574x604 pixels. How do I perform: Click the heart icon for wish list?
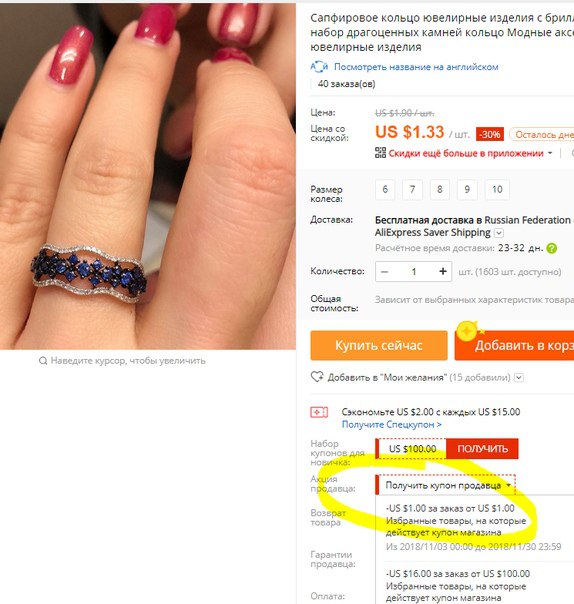coord(317,377)
